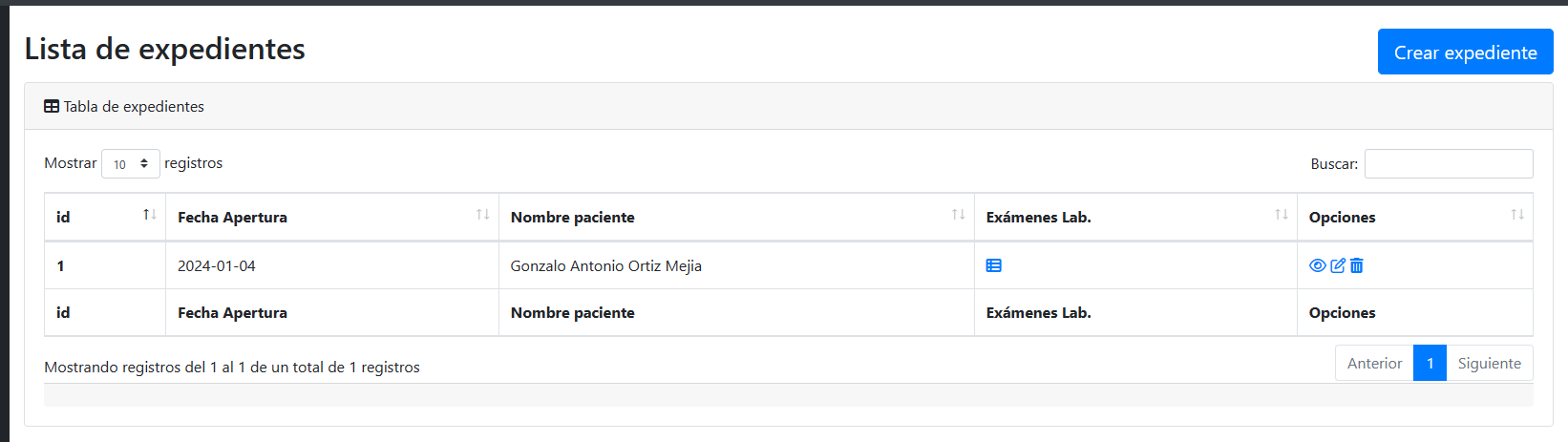1568x442 pixels.
Task: Sort by Opciones column arrows
Action: pyautogui.click(x=1517, y=215)
